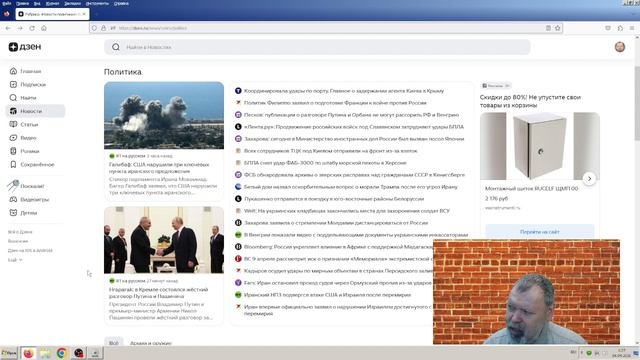640x360 pixels.
Task: Open Вакансии footer link
Action: point(18,241)
